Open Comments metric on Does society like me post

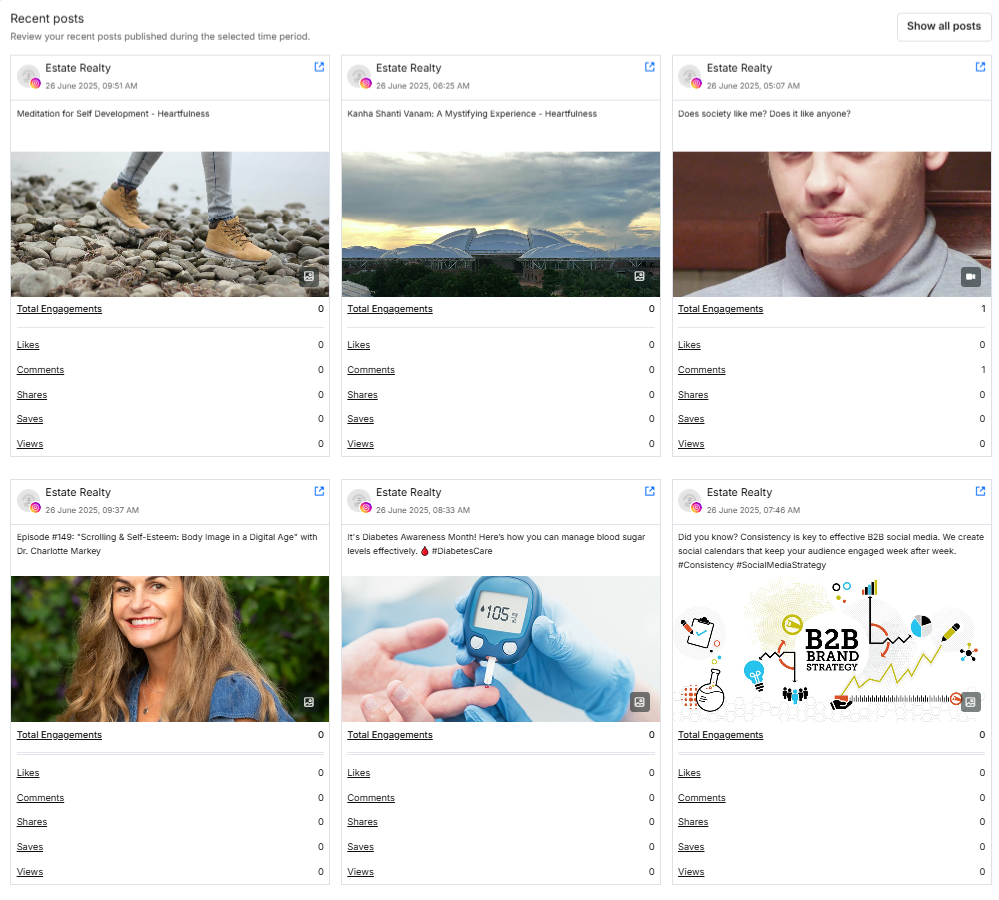(701, 369)
